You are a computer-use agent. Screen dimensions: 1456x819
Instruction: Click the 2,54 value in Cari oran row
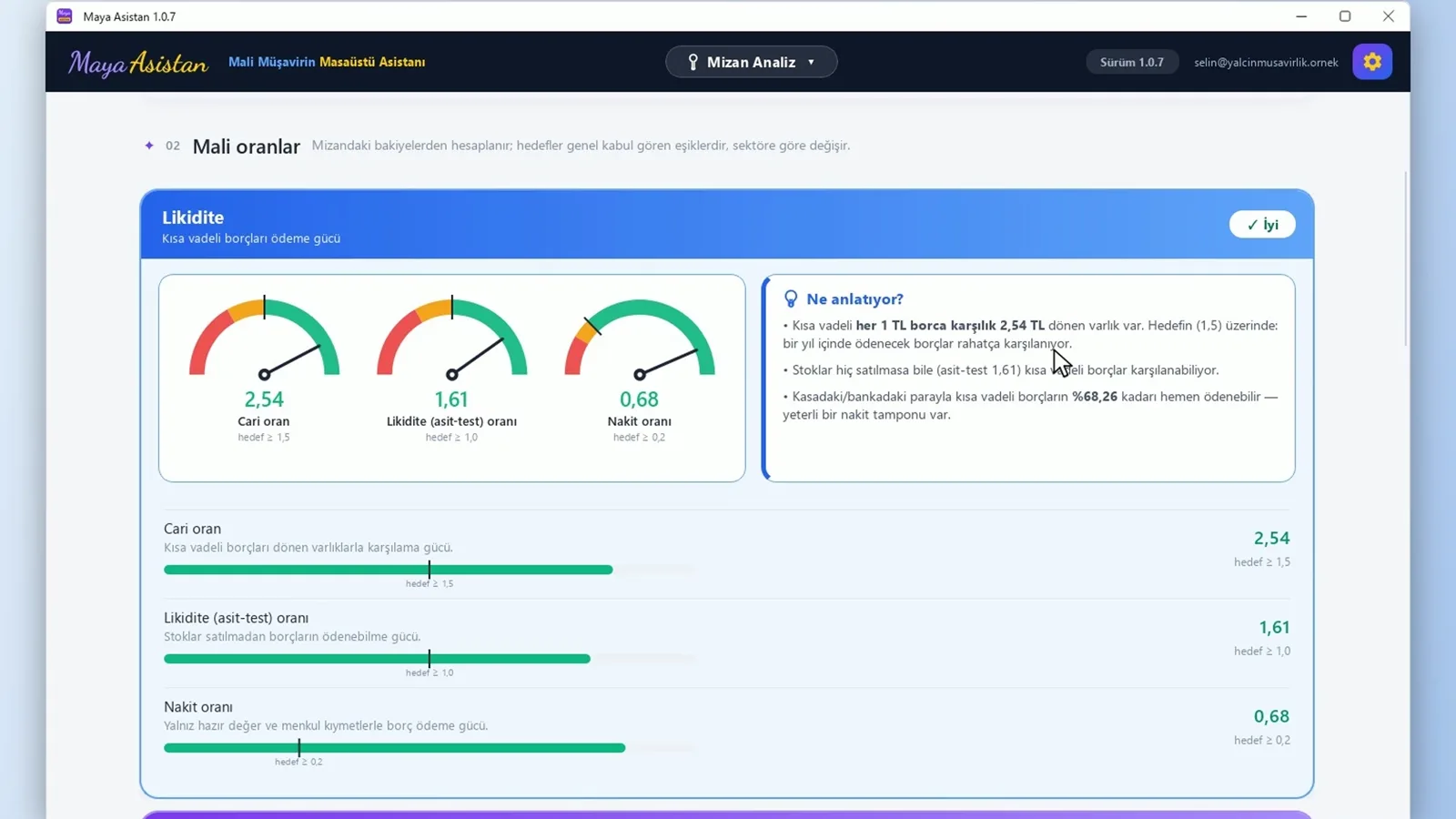pos(1271,539)
